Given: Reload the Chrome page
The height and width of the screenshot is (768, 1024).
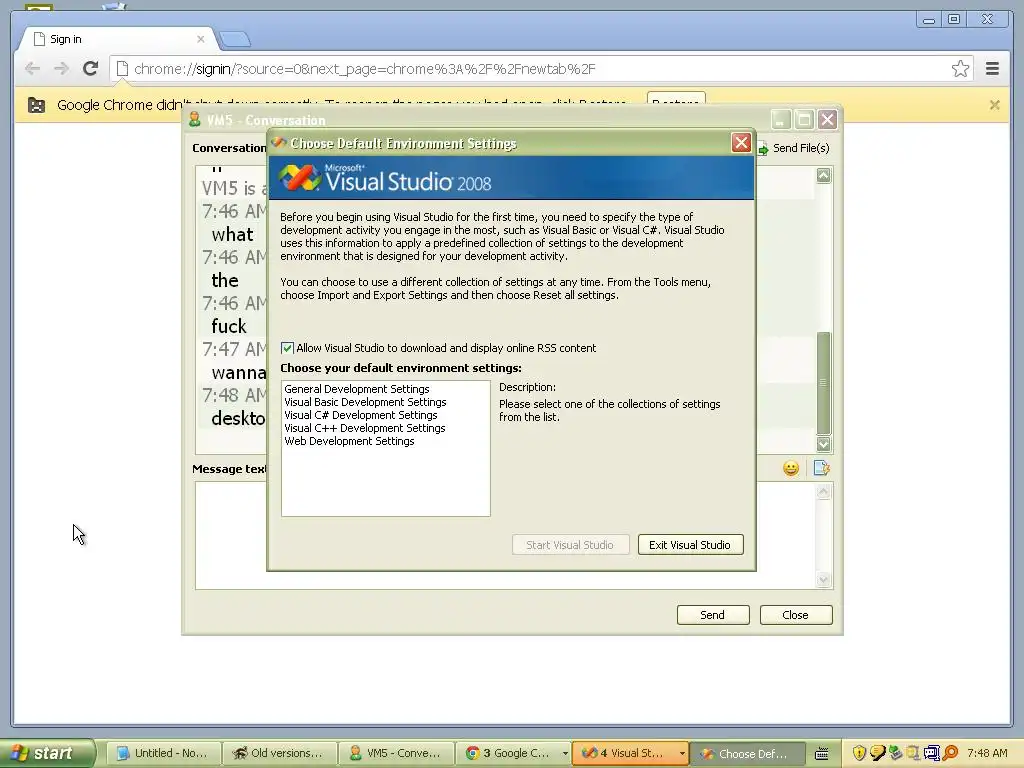Looking at the screenshot, I should (91, 69).
